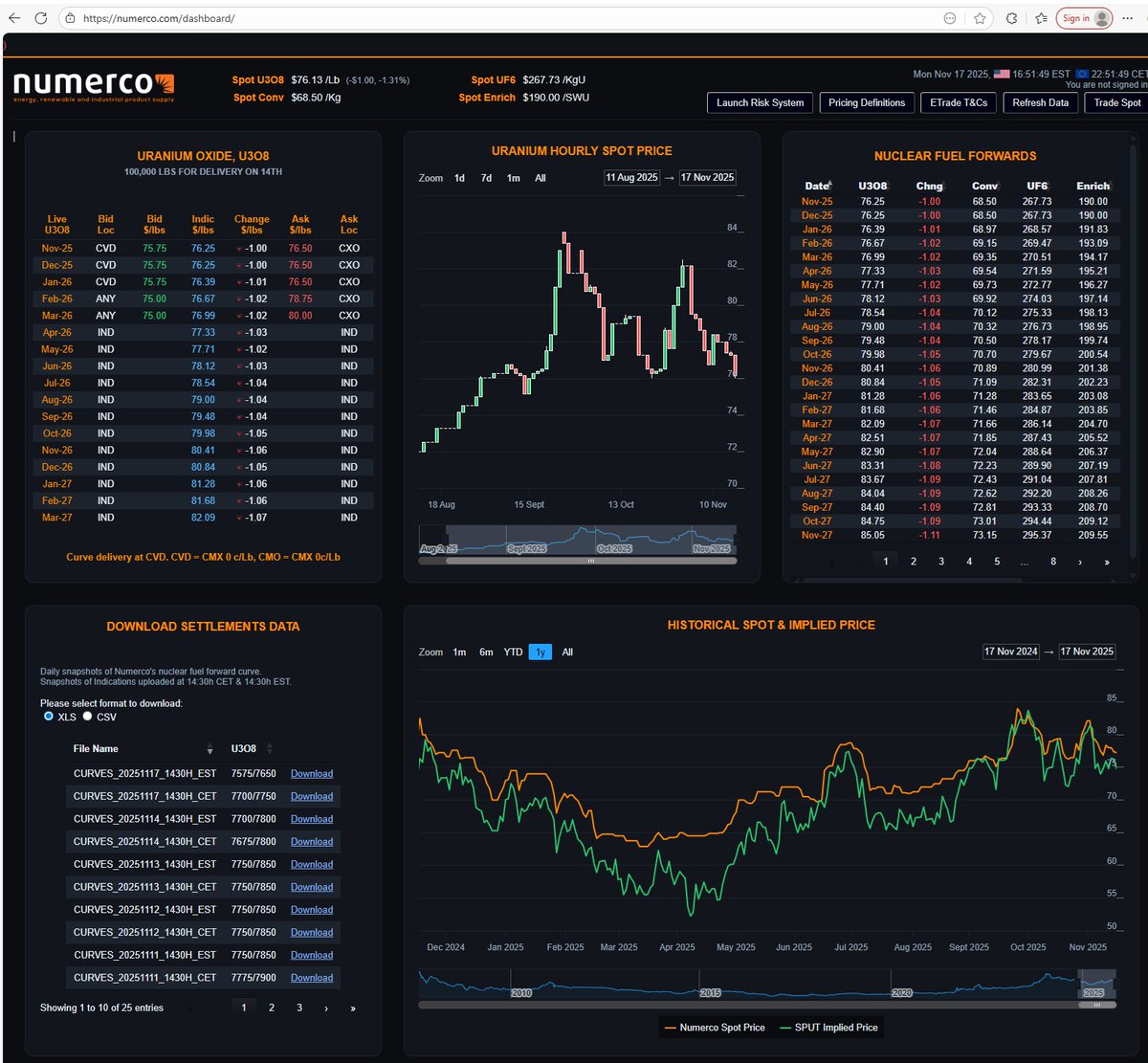This screenshot has height=1063, width=1148.
Task: Open page 8 of forwards table
Action: tap(1053, 562)
